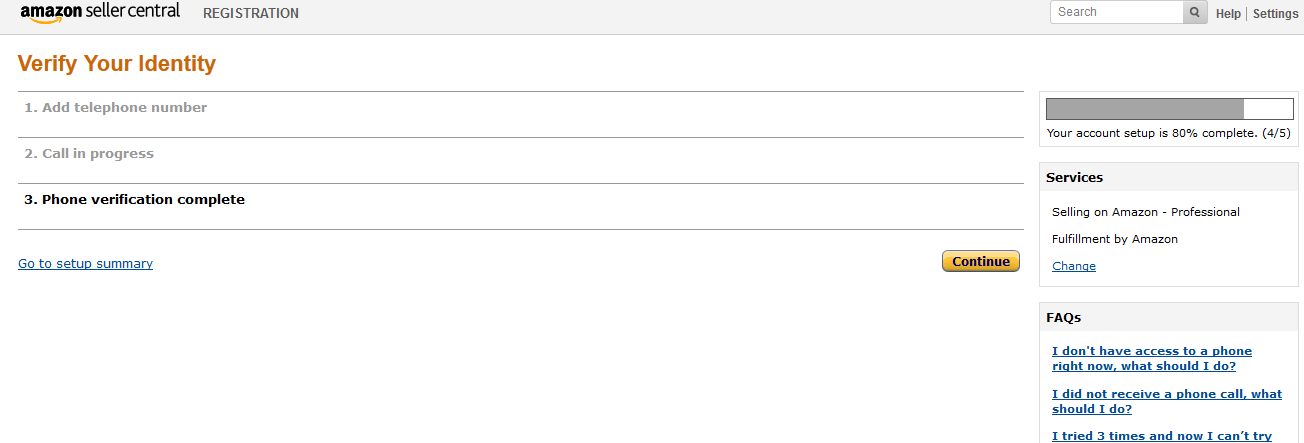Expand step 1 Add telephone number

pos(116,108)
